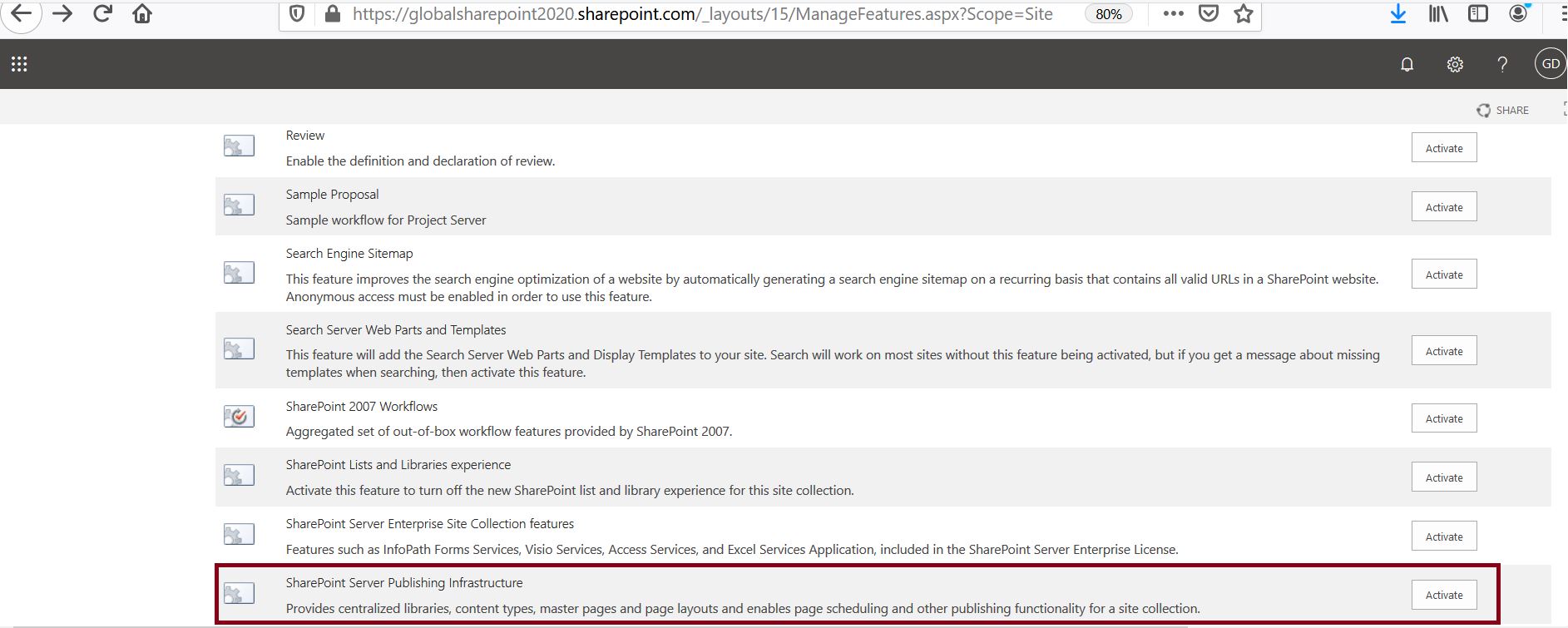Image resolution: width=1568 pixels, height=628 pixels.
Task: Click 'SharePoint Server Enterprise Site Collection features' title
Action: pos(430,524)
